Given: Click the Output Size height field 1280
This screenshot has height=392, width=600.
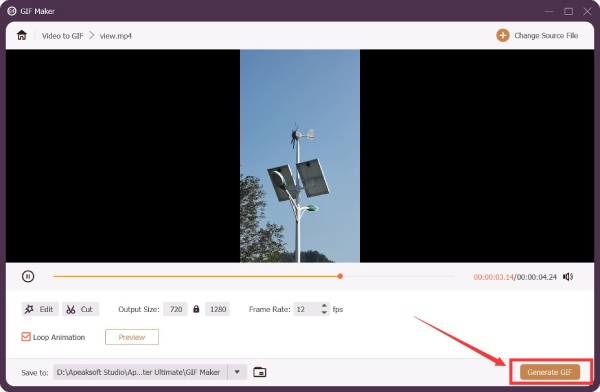Looking at the screenshot, I should [x=217, y=309].
